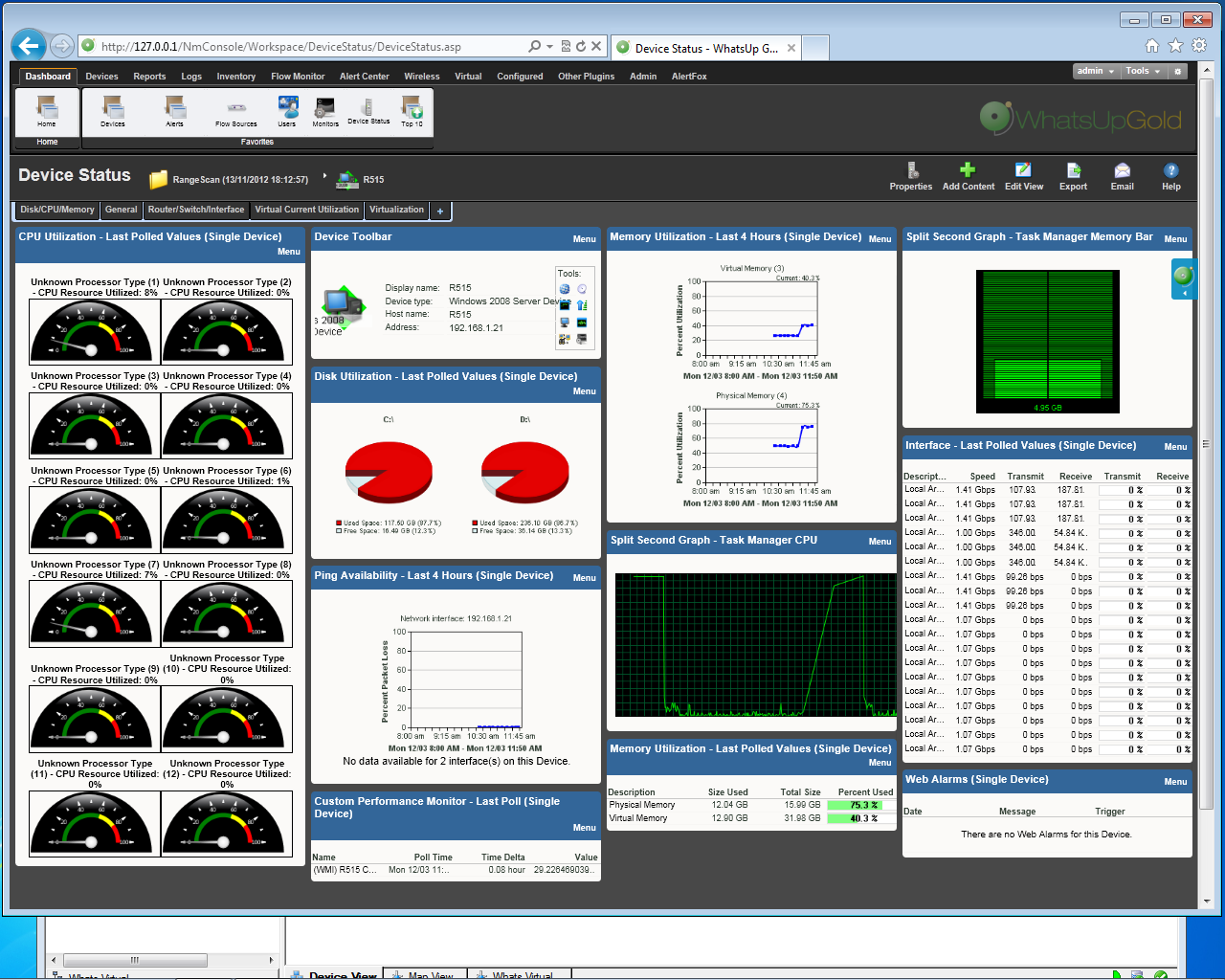
Task: Open Menu for Interface Last Polled Values
Action: [1176, 447]
